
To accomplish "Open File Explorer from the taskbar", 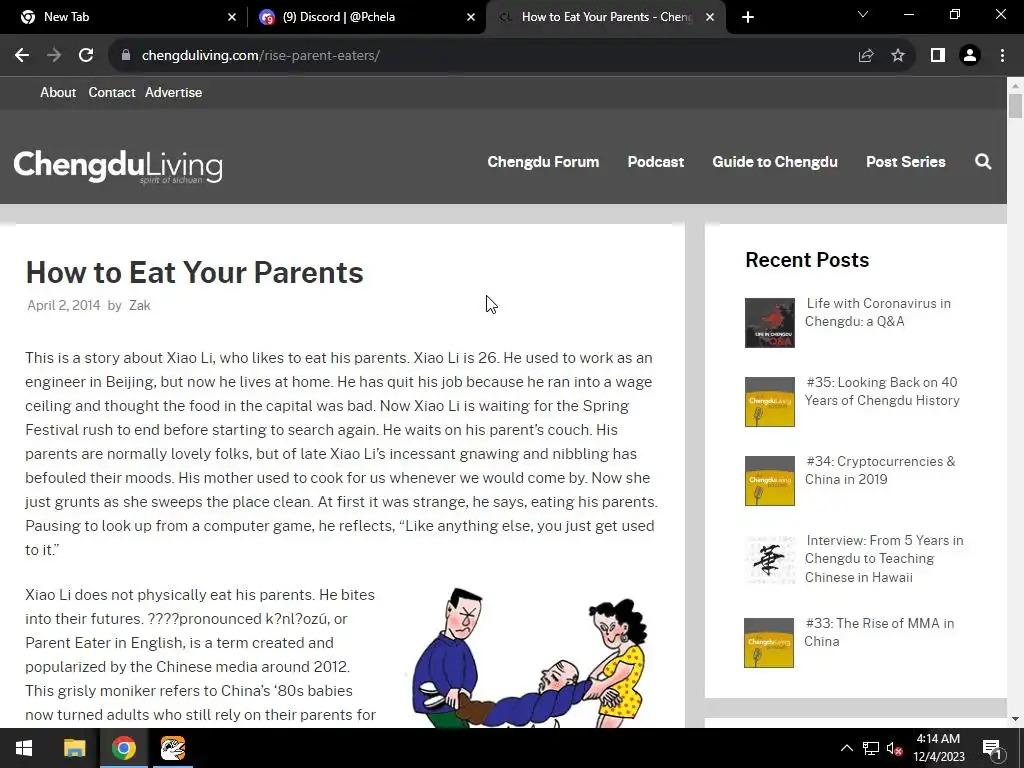I will coord(74,748).
